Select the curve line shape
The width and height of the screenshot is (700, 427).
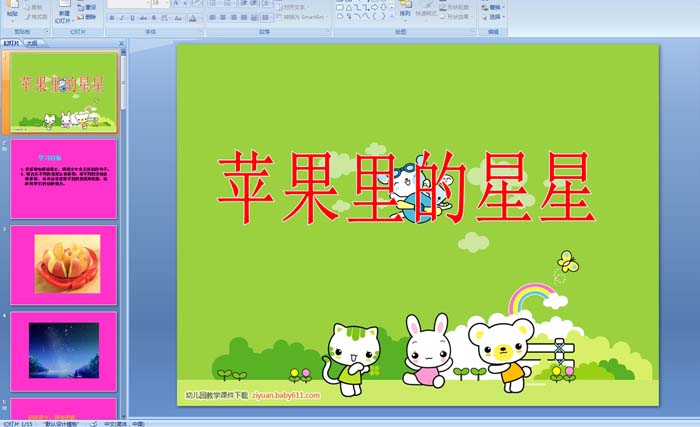point(357,17)
